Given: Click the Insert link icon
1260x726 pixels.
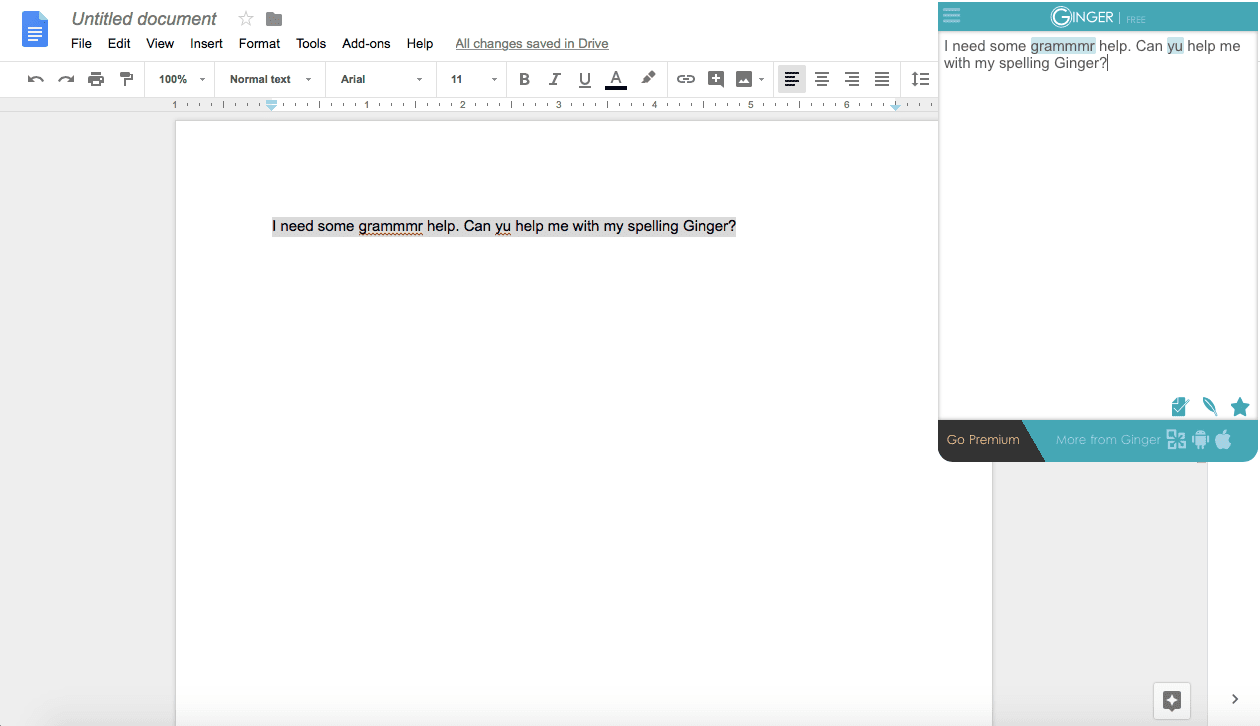Looking at the screenshot, I should click(685, 79).
